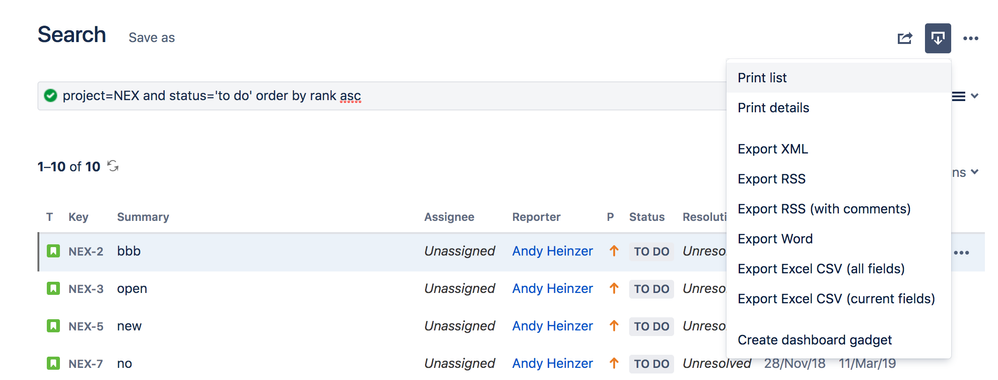Open summary 'new' of NEX-5

click(x=129, y=326)
